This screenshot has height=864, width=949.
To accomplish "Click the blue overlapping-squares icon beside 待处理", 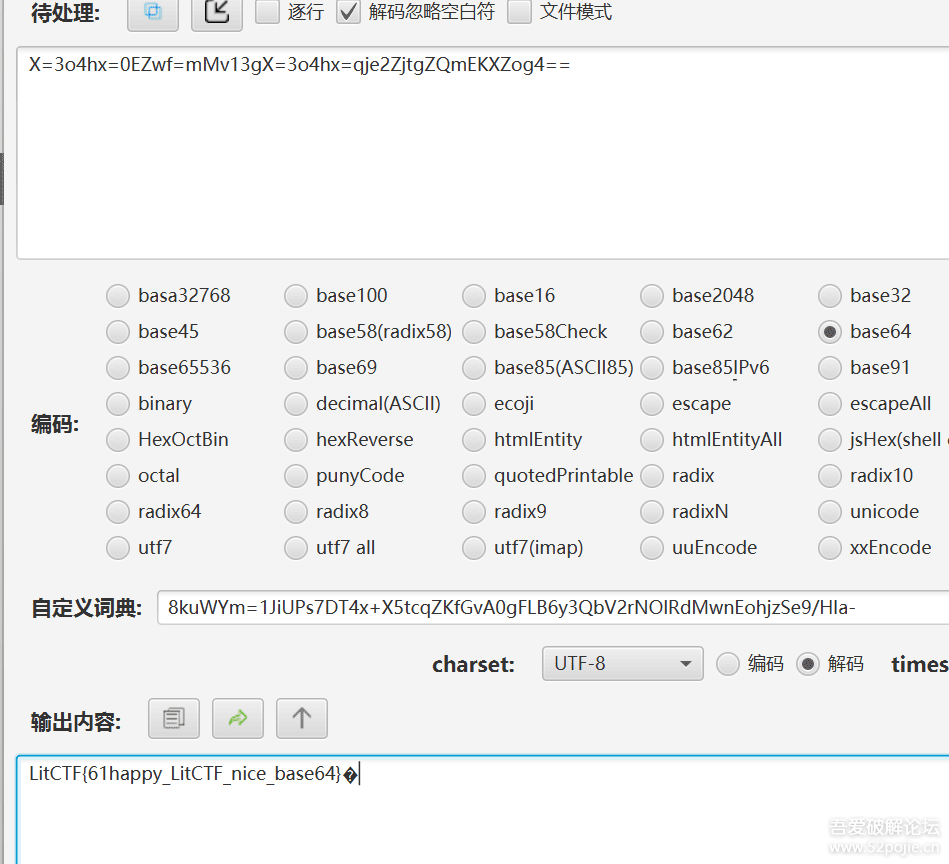I will click(x=153, y=12).
